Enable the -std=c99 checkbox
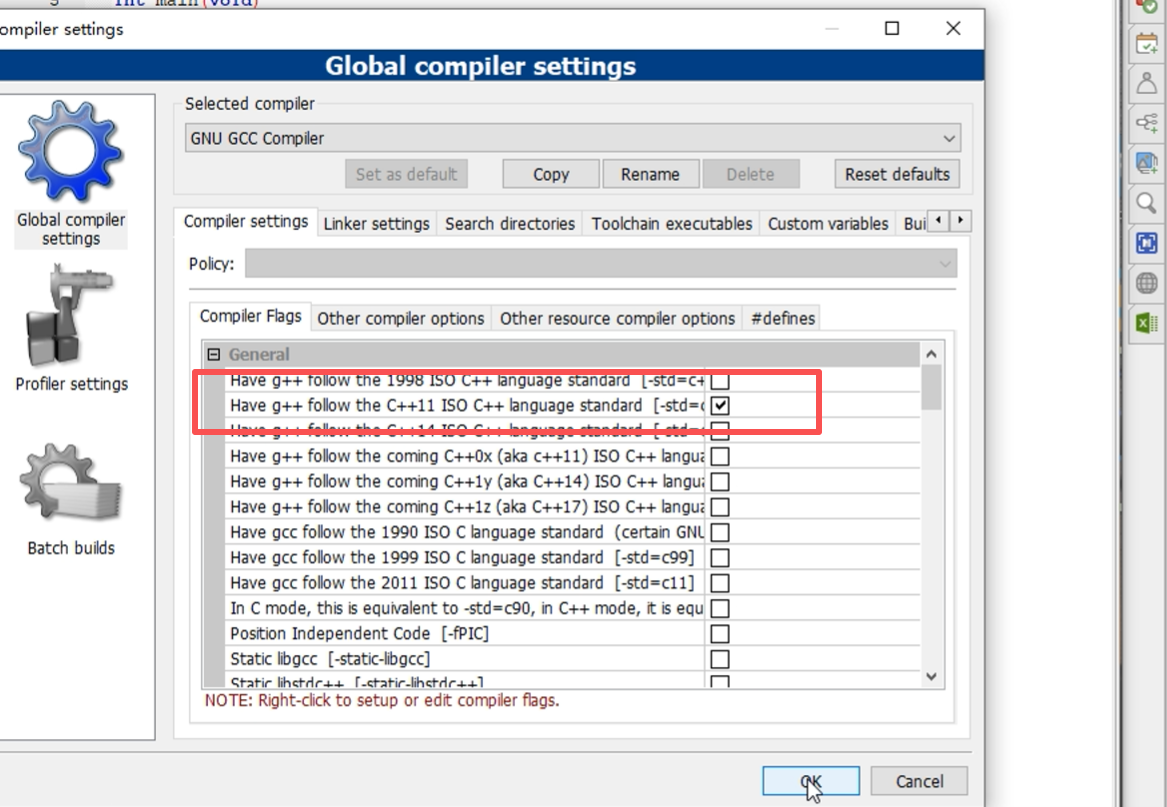The image size is (1167, 807). pyautogui.click(x=720, y=558)
